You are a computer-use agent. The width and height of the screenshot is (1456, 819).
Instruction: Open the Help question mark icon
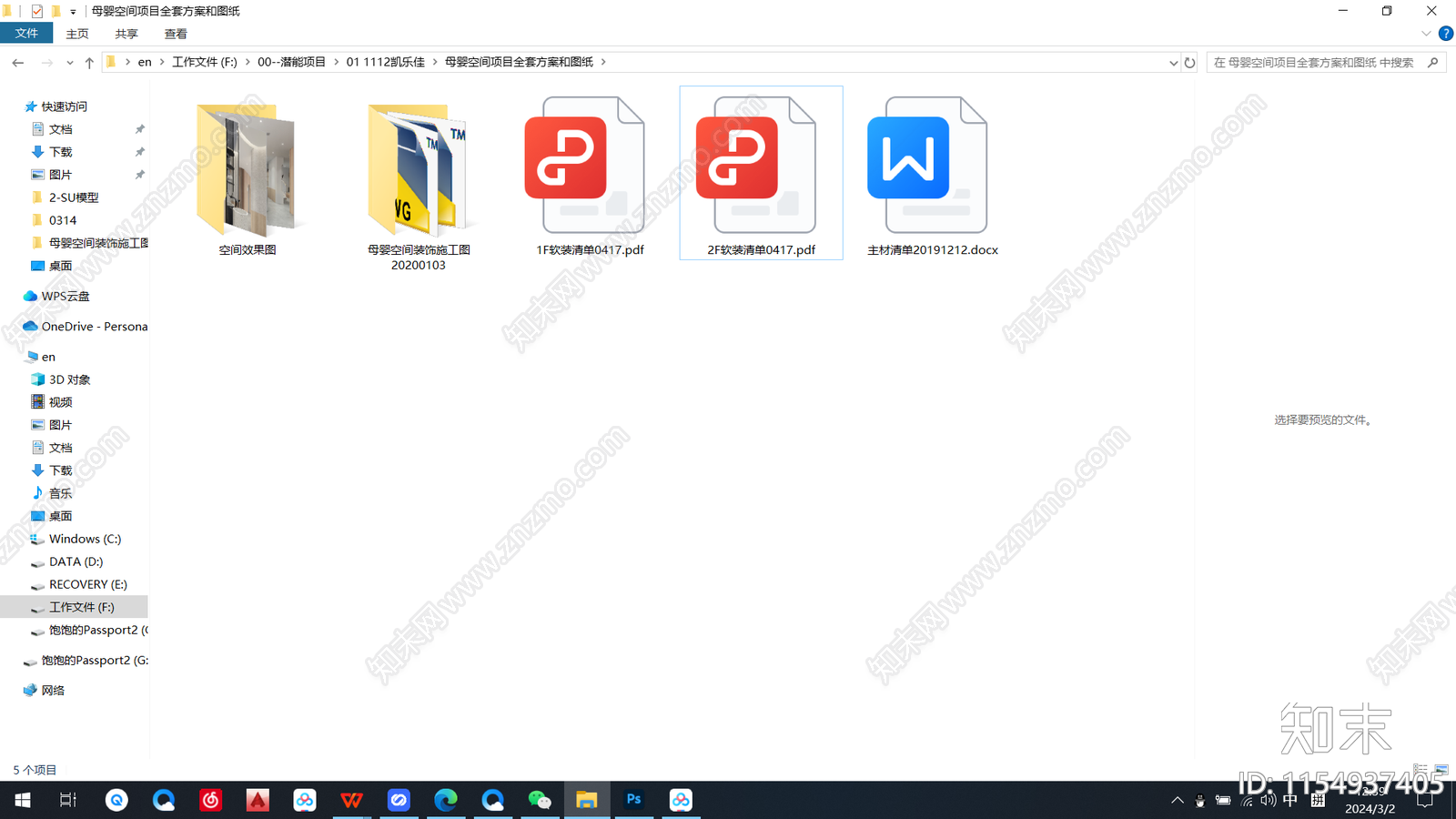[x=1445, y=34]
